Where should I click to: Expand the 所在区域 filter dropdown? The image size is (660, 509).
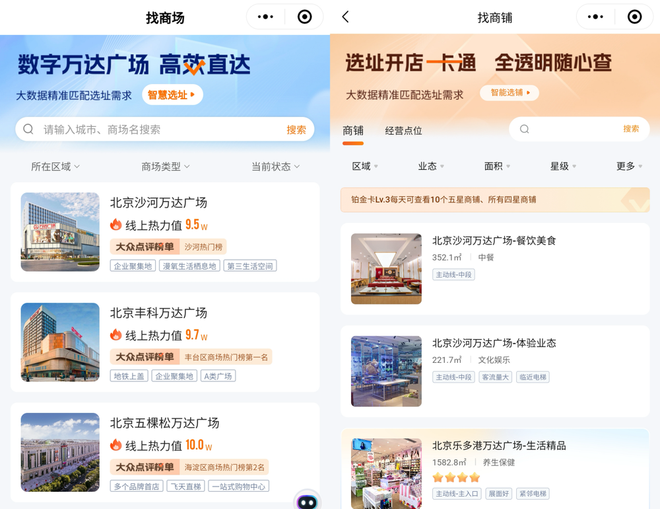(55, 167)
